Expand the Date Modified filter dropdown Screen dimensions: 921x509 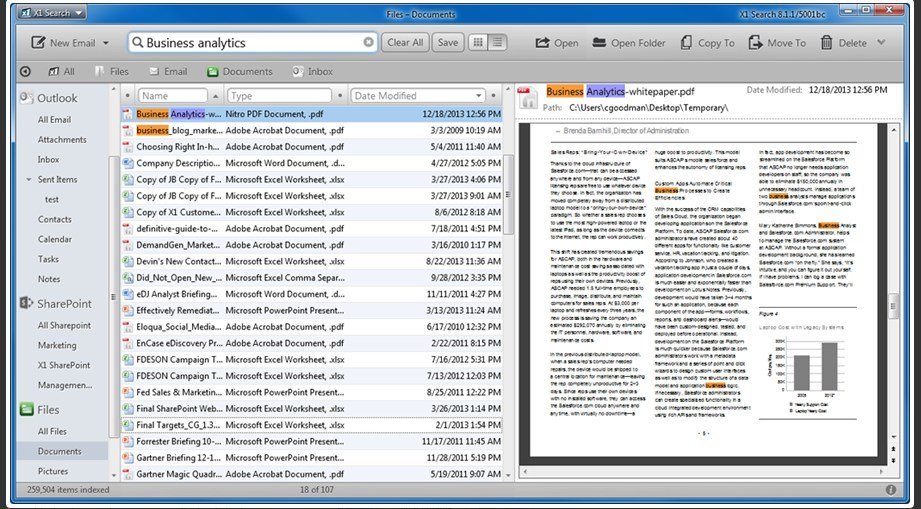click(478, 96)
